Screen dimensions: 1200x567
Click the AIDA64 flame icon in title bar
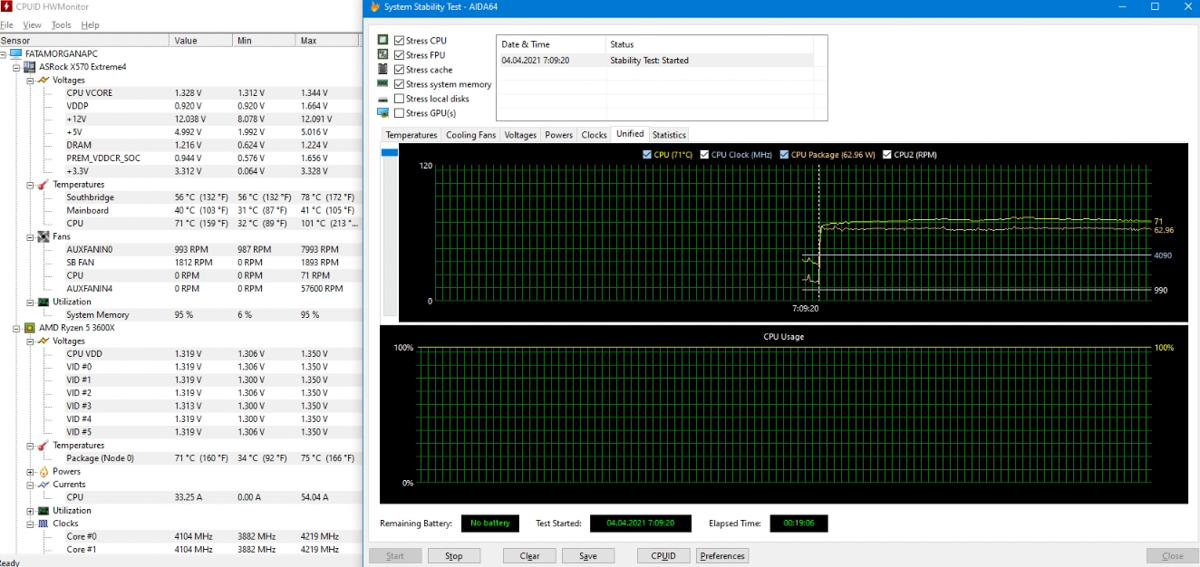375,7
